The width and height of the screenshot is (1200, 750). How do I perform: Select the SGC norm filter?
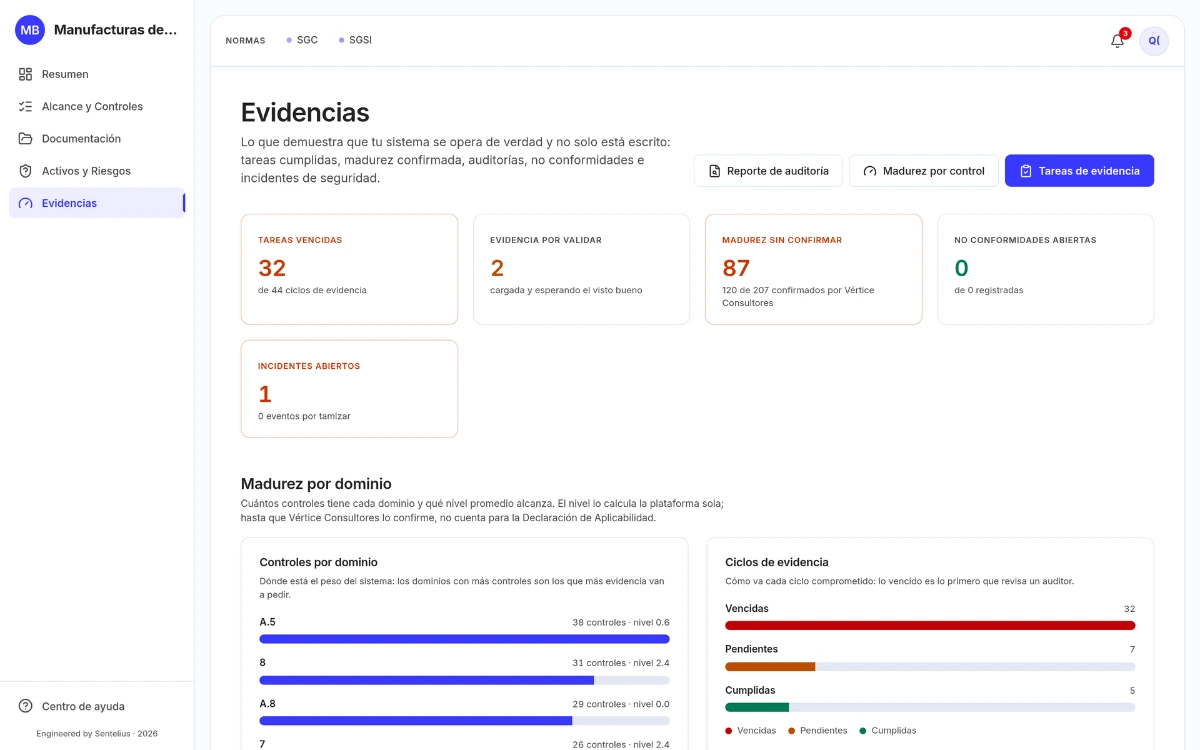[302, 40]
